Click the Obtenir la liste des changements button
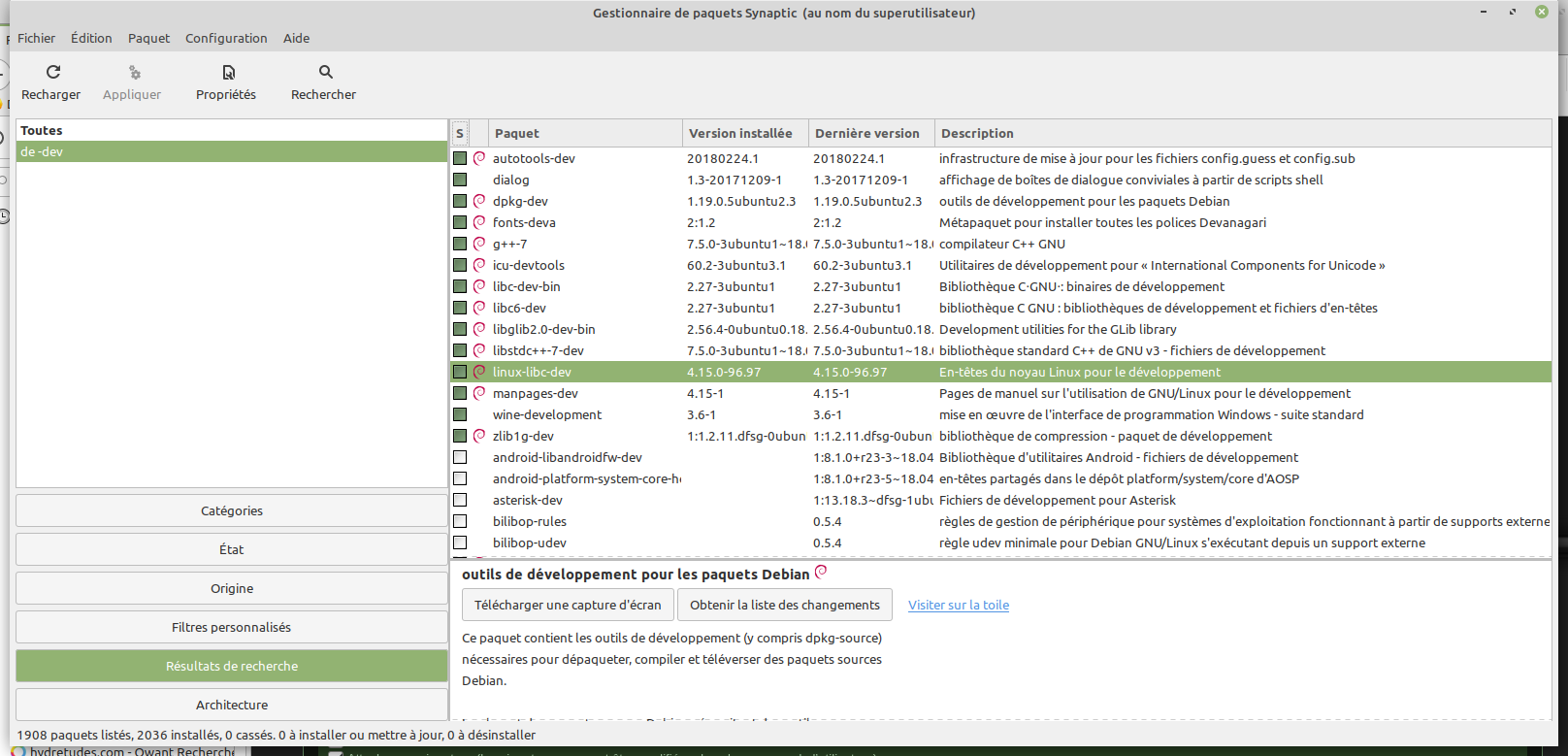 tap(784, 605)
